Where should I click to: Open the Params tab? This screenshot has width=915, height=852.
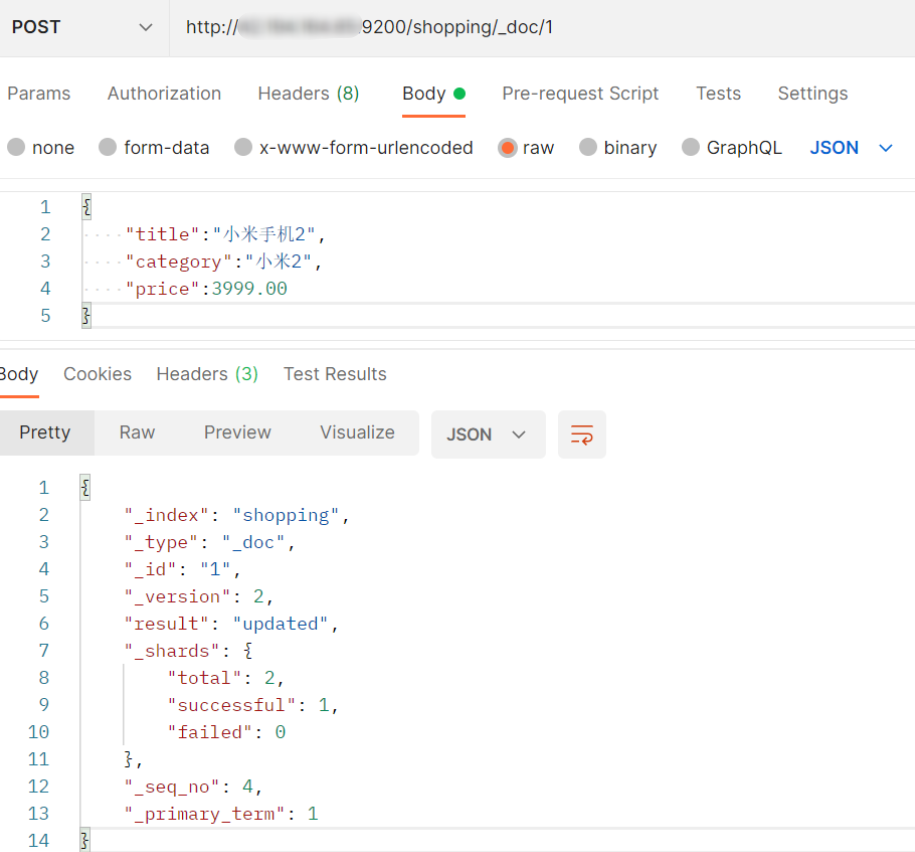(39, 94)
